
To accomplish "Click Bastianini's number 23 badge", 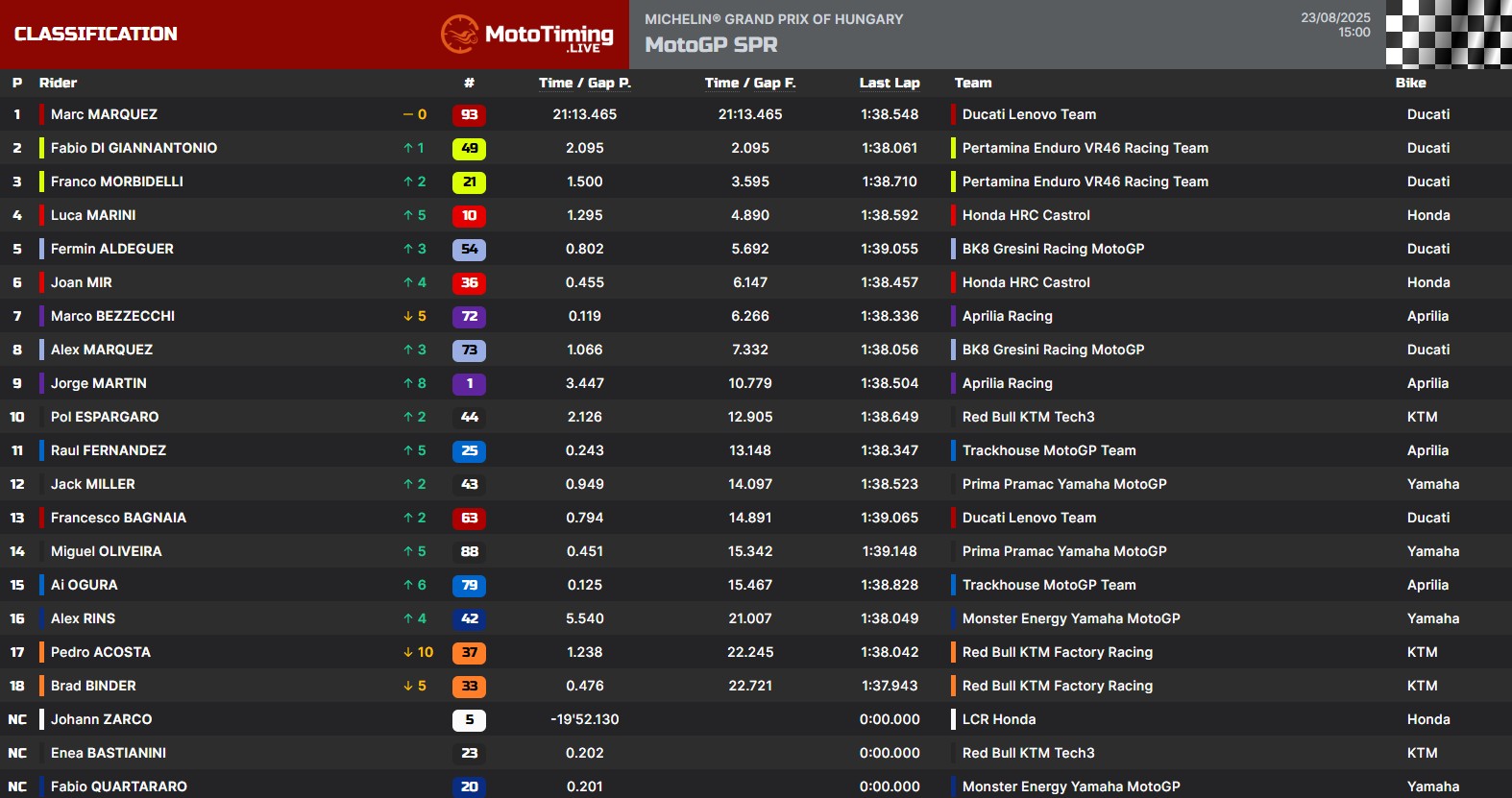I will [469, 754].
